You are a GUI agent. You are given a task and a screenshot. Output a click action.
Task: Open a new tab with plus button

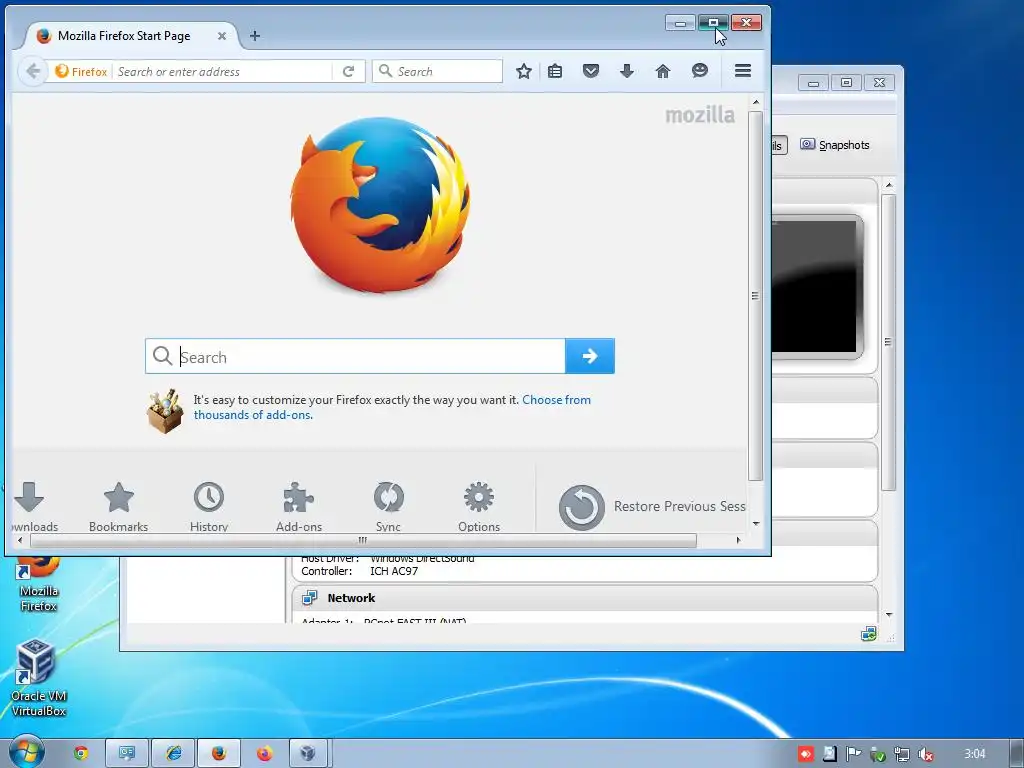[255, 36]
